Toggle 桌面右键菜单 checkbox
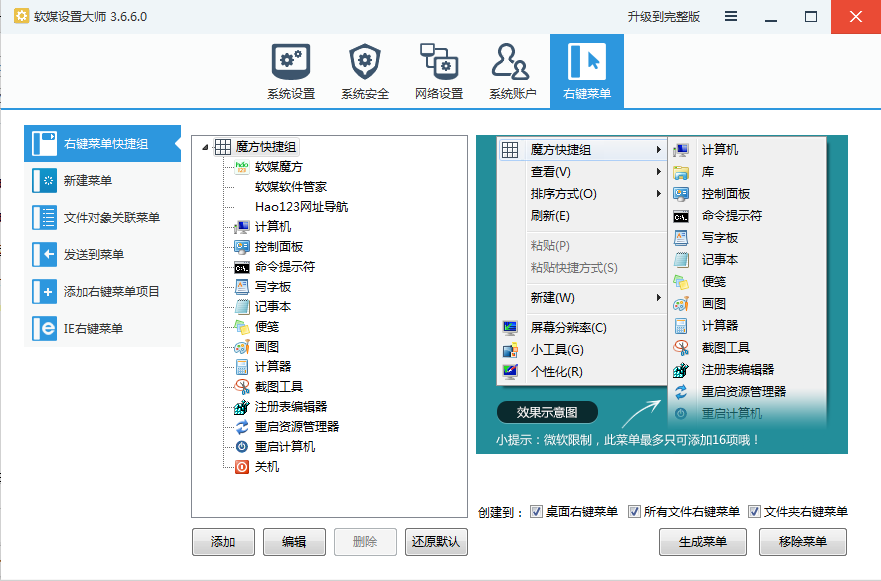This screenshot has width=881, height=581. (x=537, y=511)
